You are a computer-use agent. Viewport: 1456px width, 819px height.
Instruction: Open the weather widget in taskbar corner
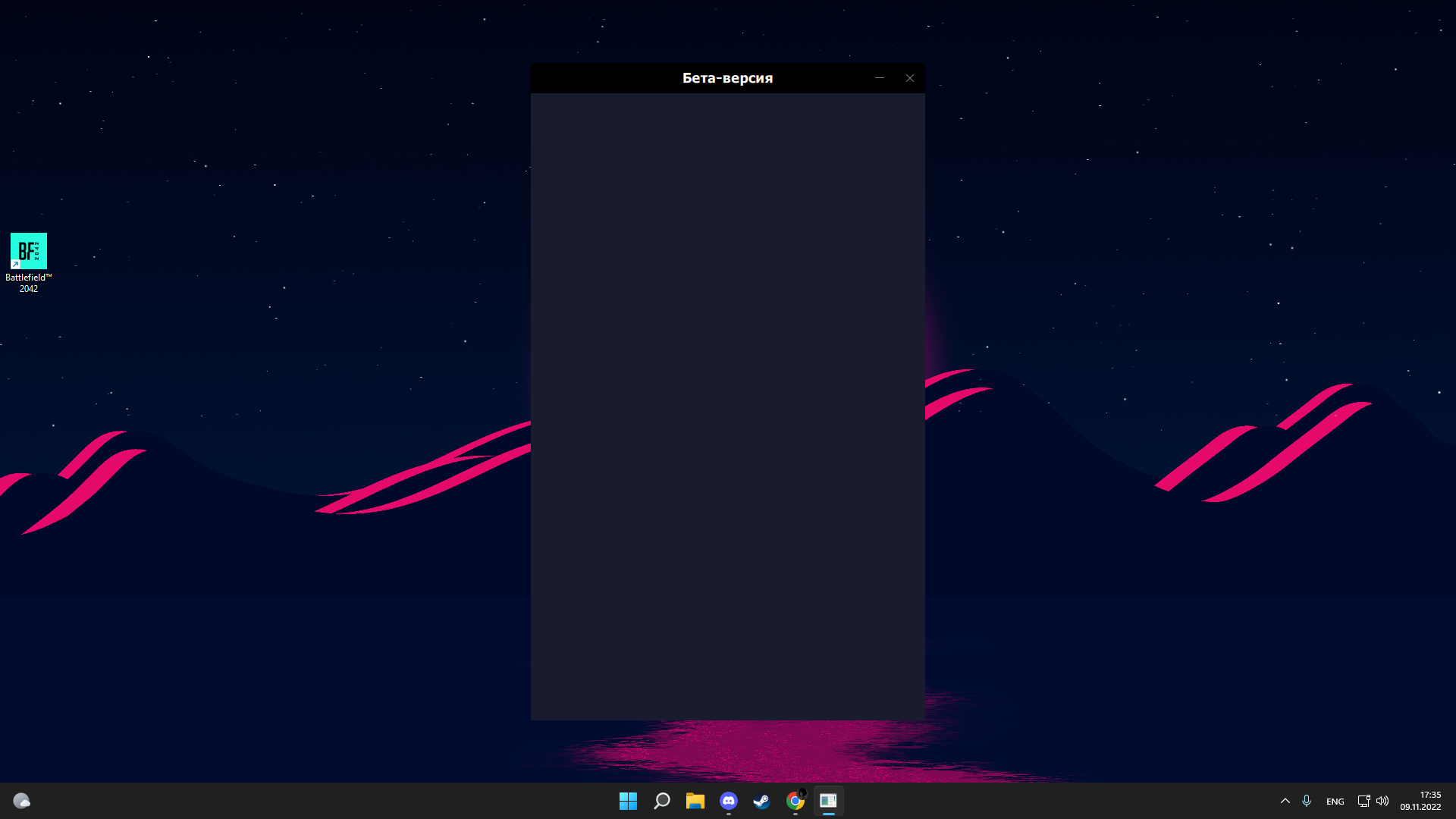tap(21, 801)
